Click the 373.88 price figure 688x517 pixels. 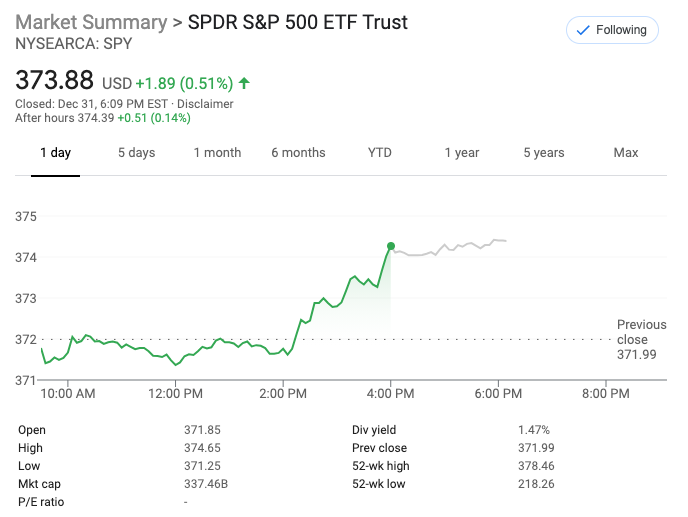(x=54, y=80)
